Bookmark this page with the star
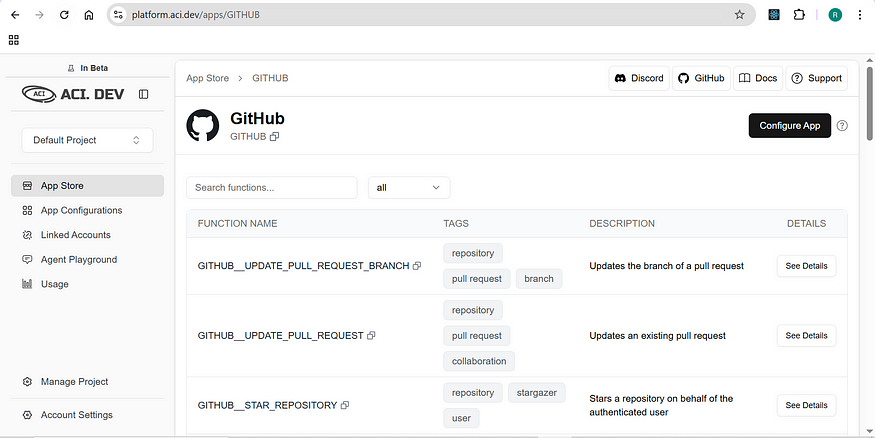 tap(739, 15)
